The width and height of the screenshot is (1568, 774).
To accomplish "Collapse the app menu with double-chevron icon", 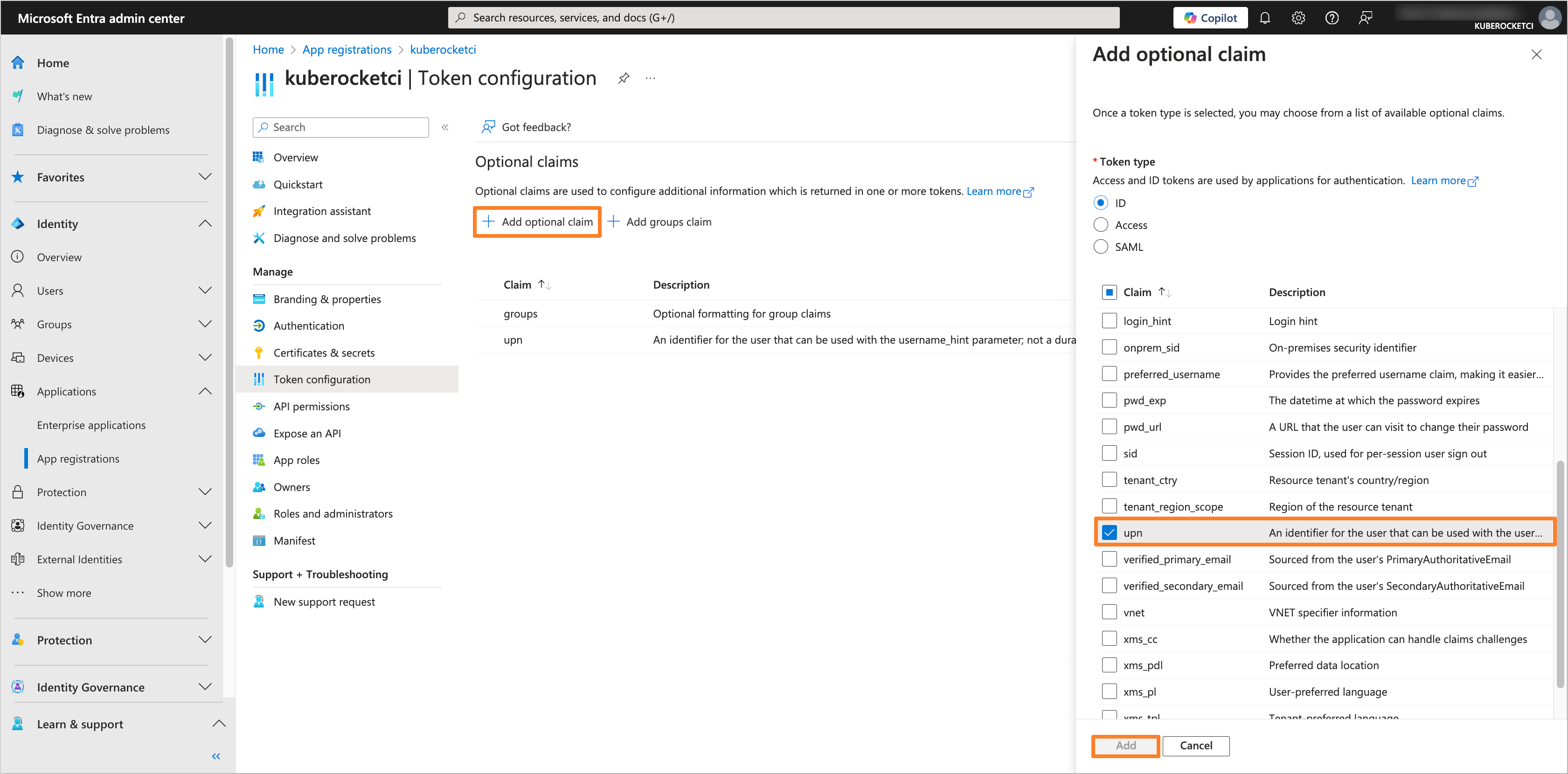I will [x=445, y=127].
